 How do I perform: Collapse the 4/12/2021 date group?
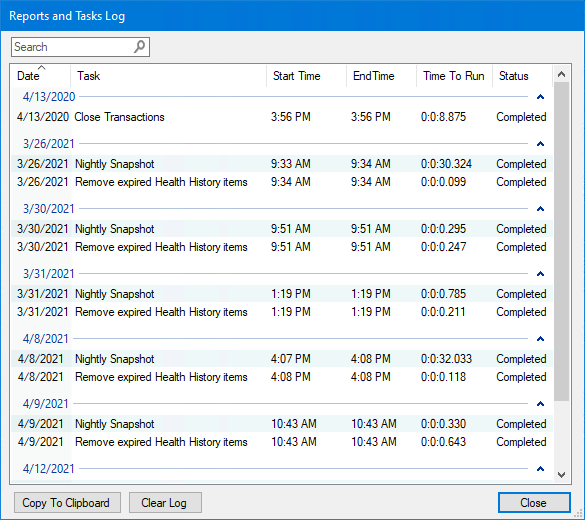click(540, 469)
